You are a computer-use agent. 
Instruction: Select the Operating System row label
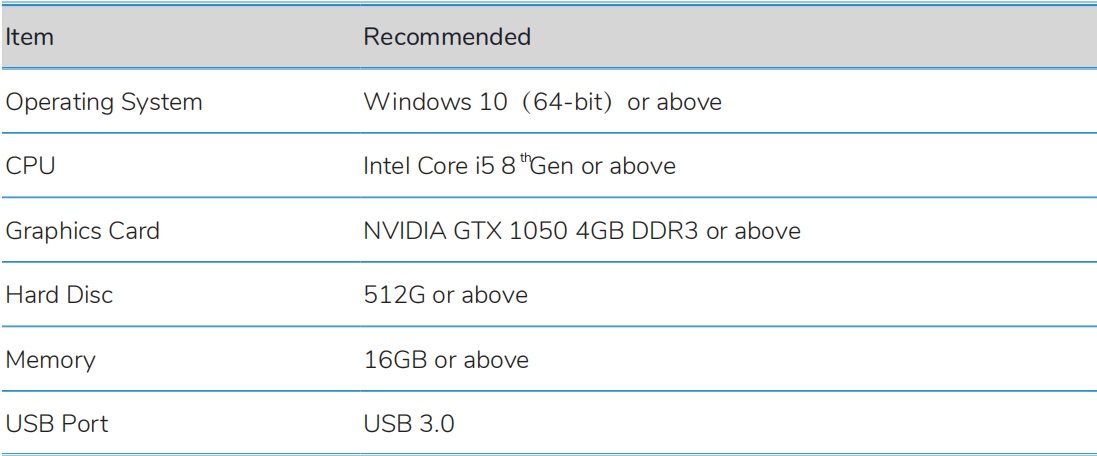pos(104,102)
